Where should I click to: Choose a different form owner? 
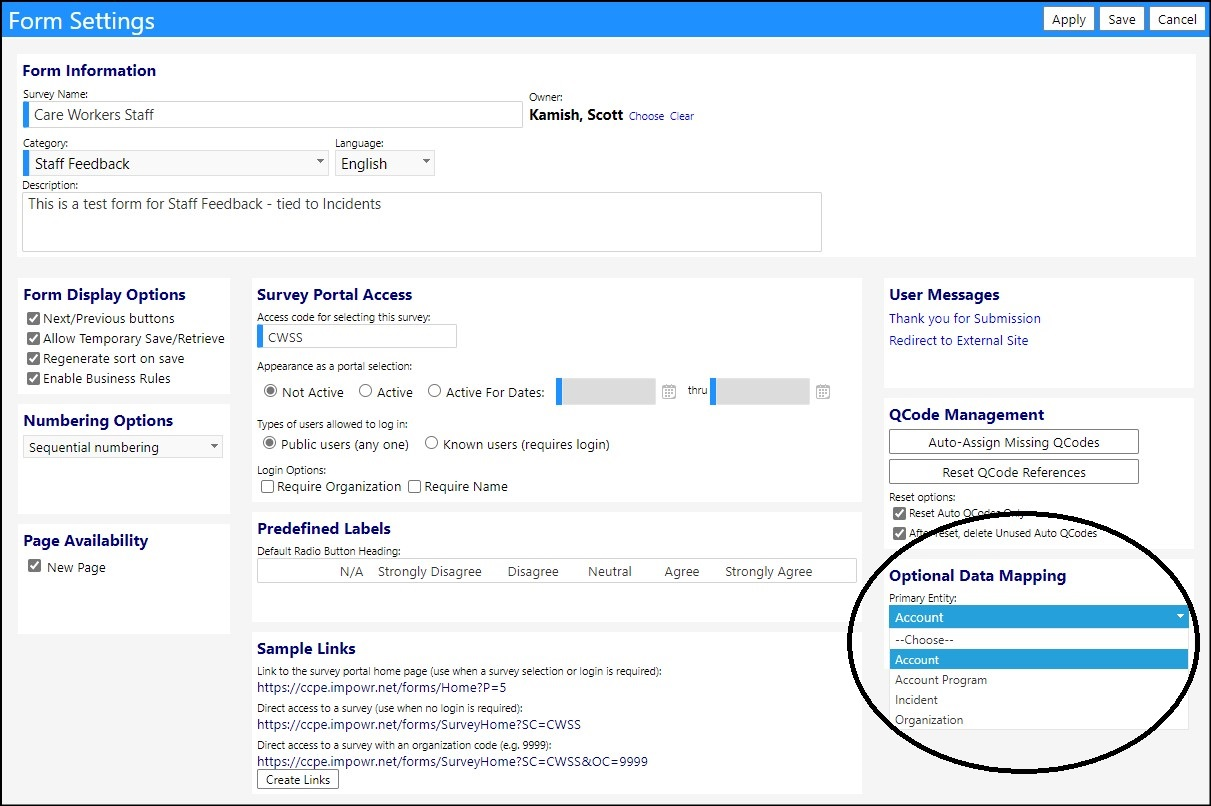pos(646,116)
